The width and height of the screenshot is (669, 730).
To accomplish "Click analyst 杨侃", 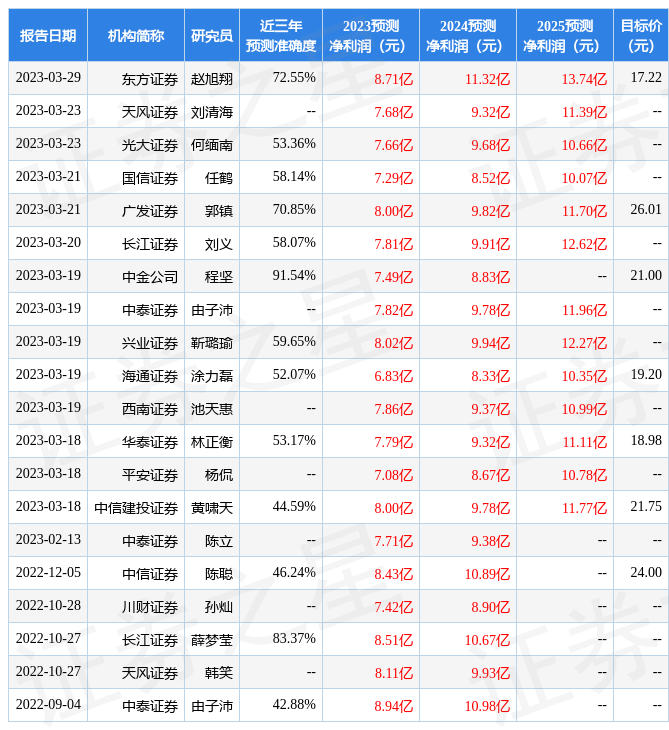I will click(219, 475).
